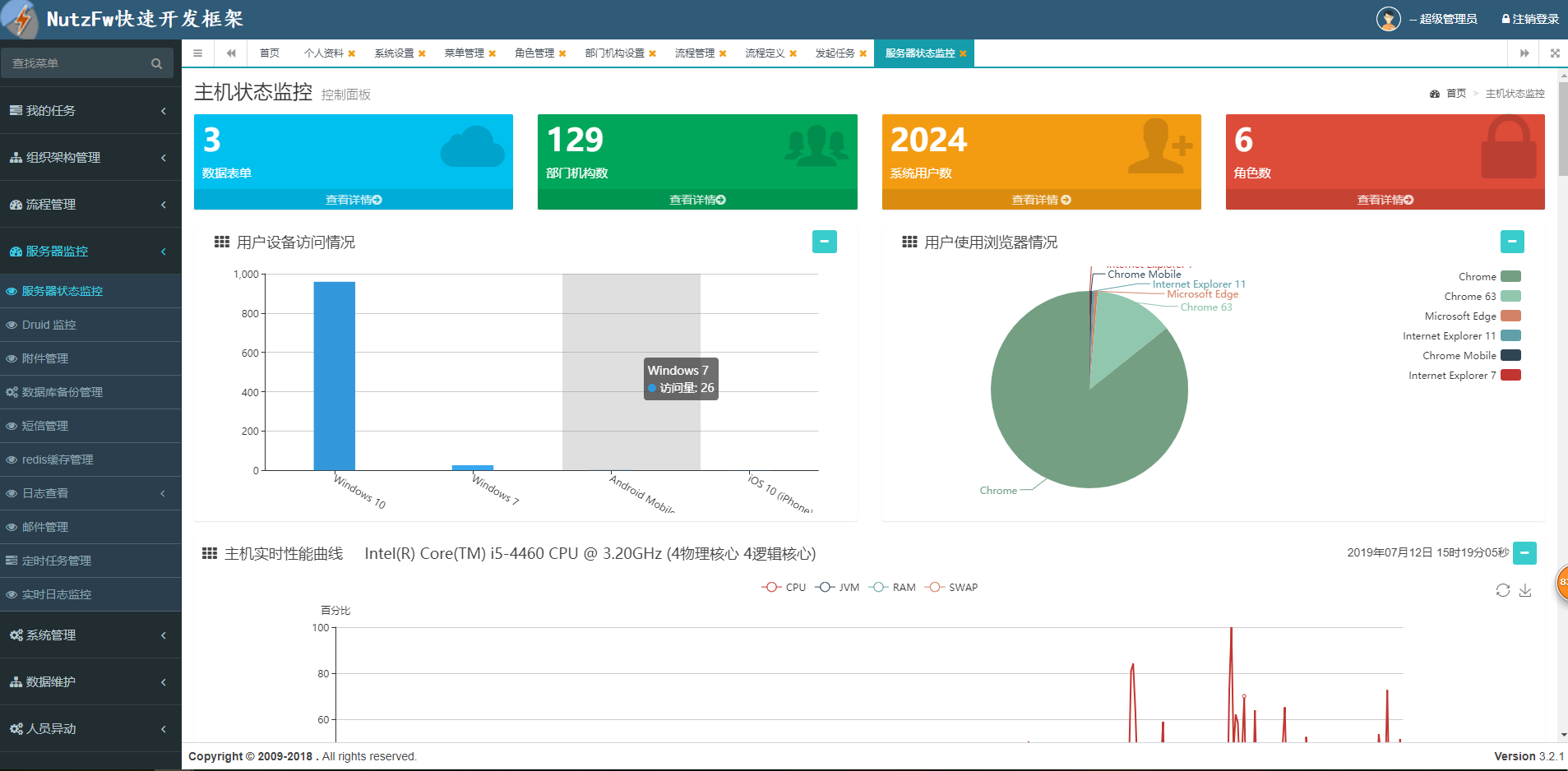Toggle CPU series in performance chart legend
Viewport: 1568px width, 771px height.
point(784,587)
